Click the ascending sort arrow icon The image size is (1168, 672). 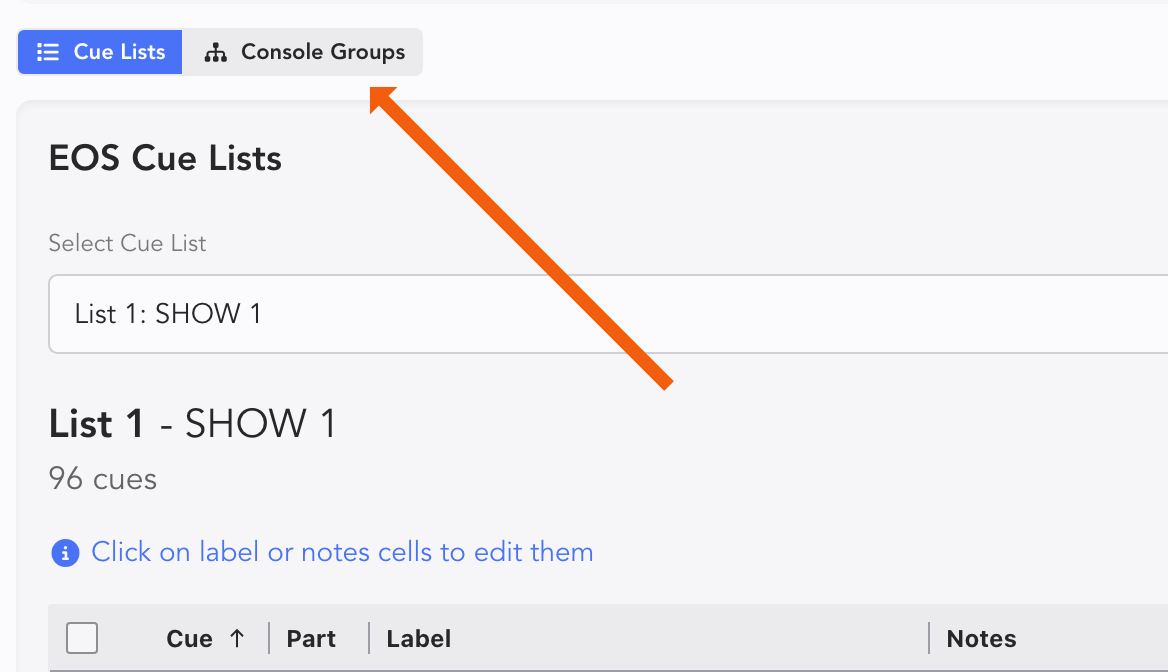(237, 638)
